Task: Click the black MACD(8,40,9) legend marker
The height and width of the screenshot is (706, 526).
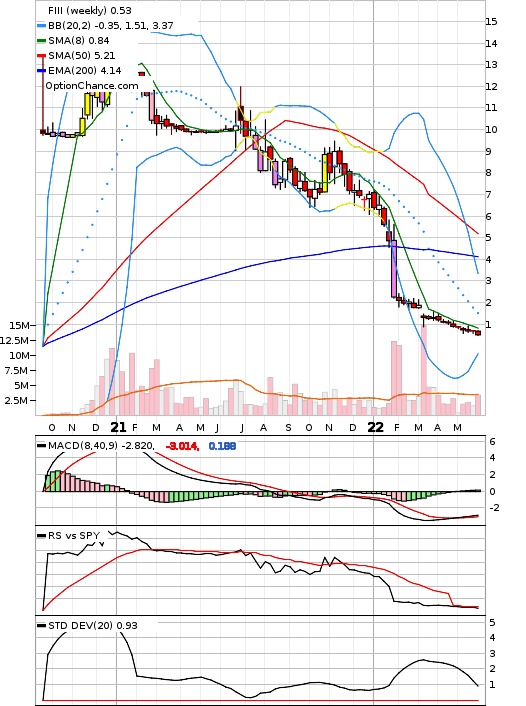Action: click(41, 446)
